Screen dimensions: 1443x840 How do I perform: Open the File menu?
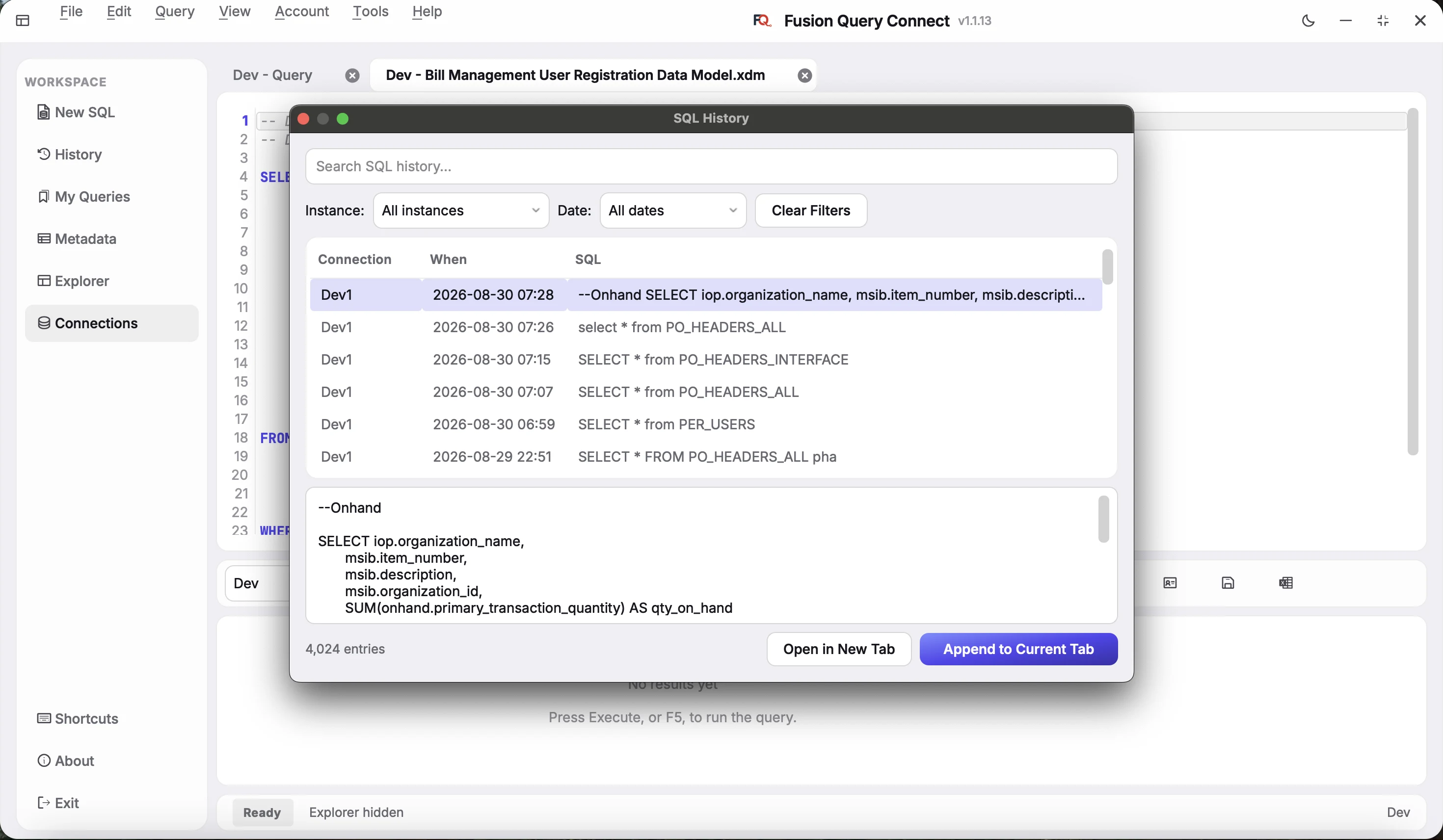coord(71,11)
